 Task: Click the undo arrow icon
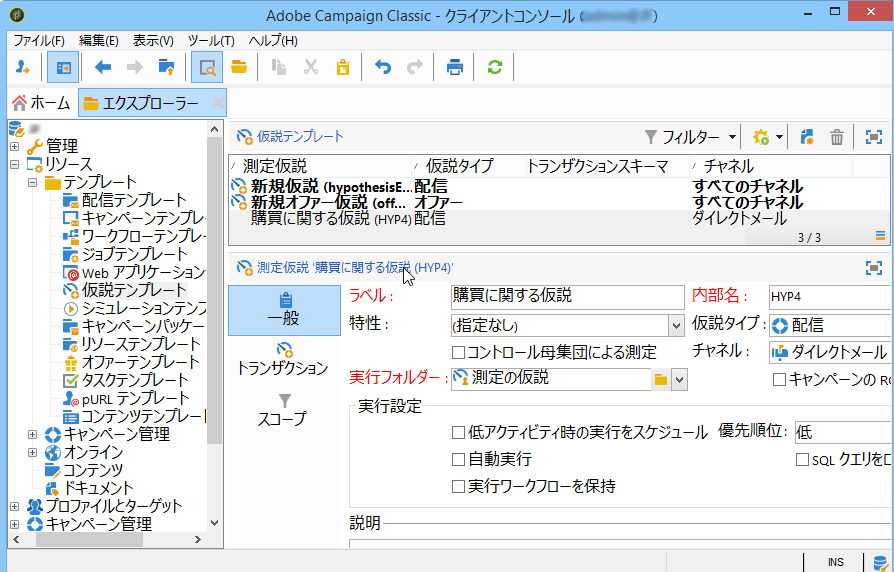383,68
